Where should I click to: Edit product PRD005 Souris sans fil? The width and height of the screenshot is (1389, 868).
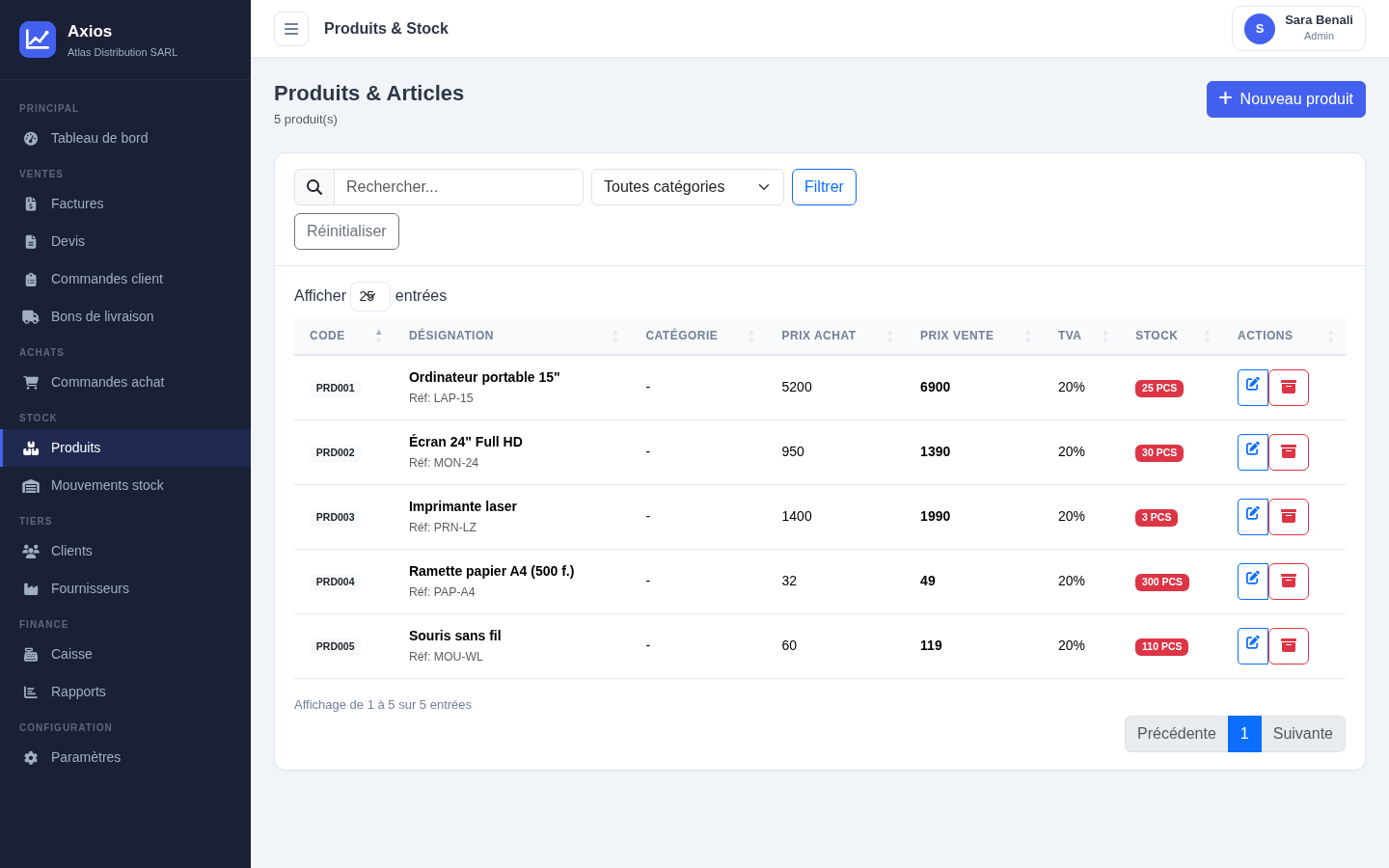pos(1253,646)
